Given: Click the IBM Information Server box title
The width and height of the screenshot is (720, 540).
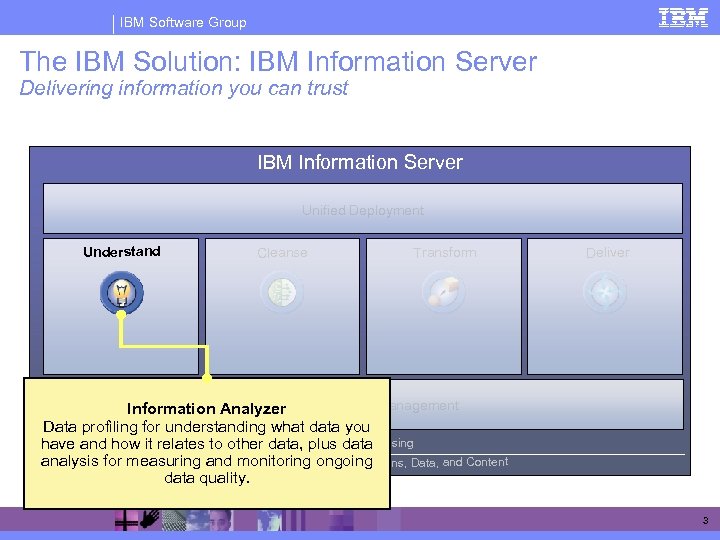Looking at the screenshot, I should [360, 162].
